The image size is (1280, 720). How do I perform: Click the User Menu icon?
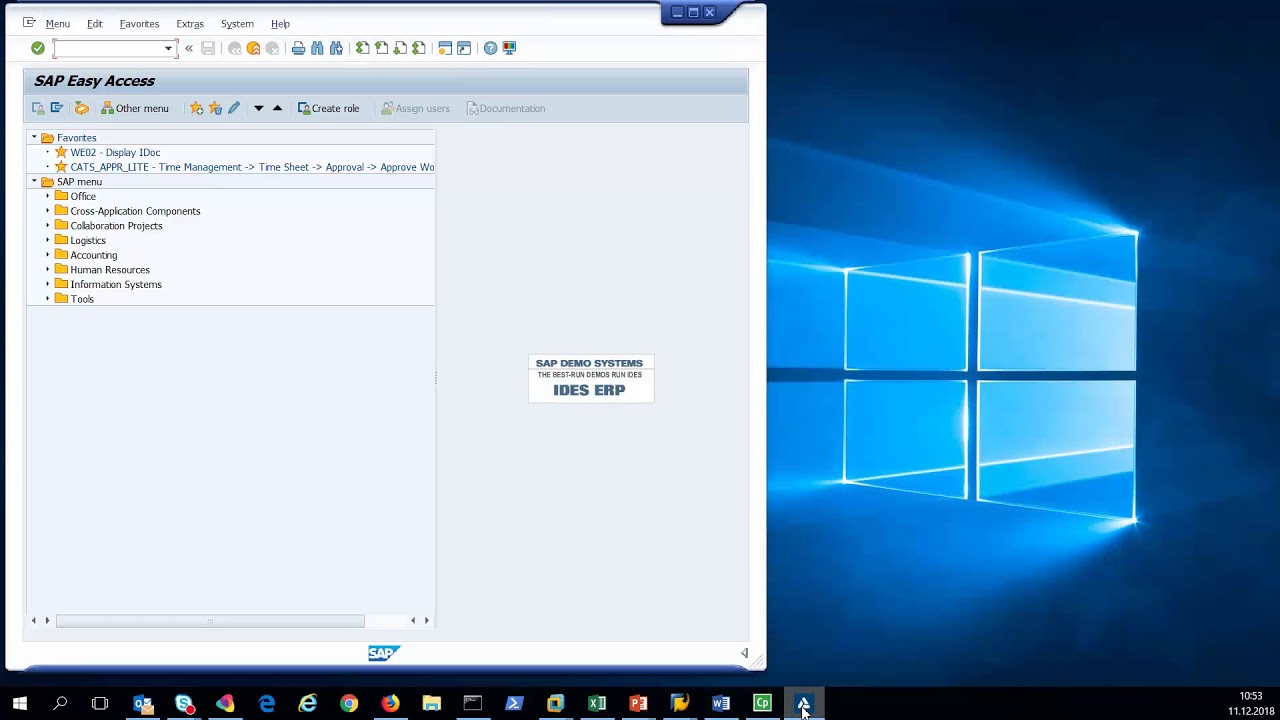click(38, 108)
